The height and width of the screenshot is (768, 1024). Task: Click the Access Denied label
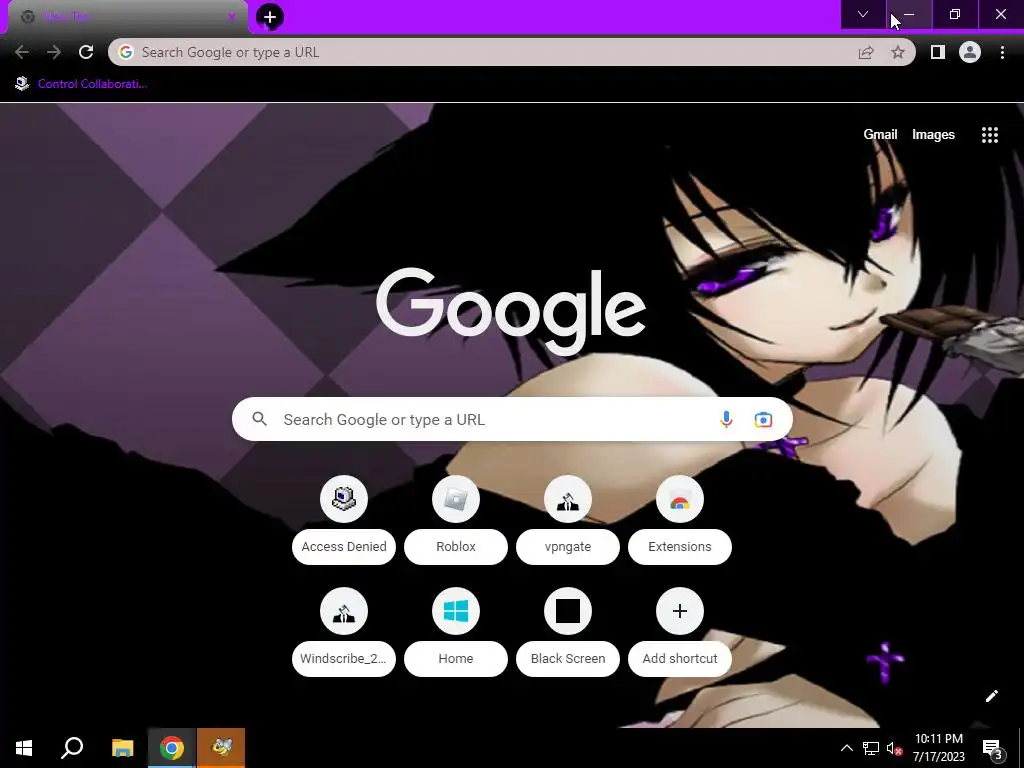(344, 547)
